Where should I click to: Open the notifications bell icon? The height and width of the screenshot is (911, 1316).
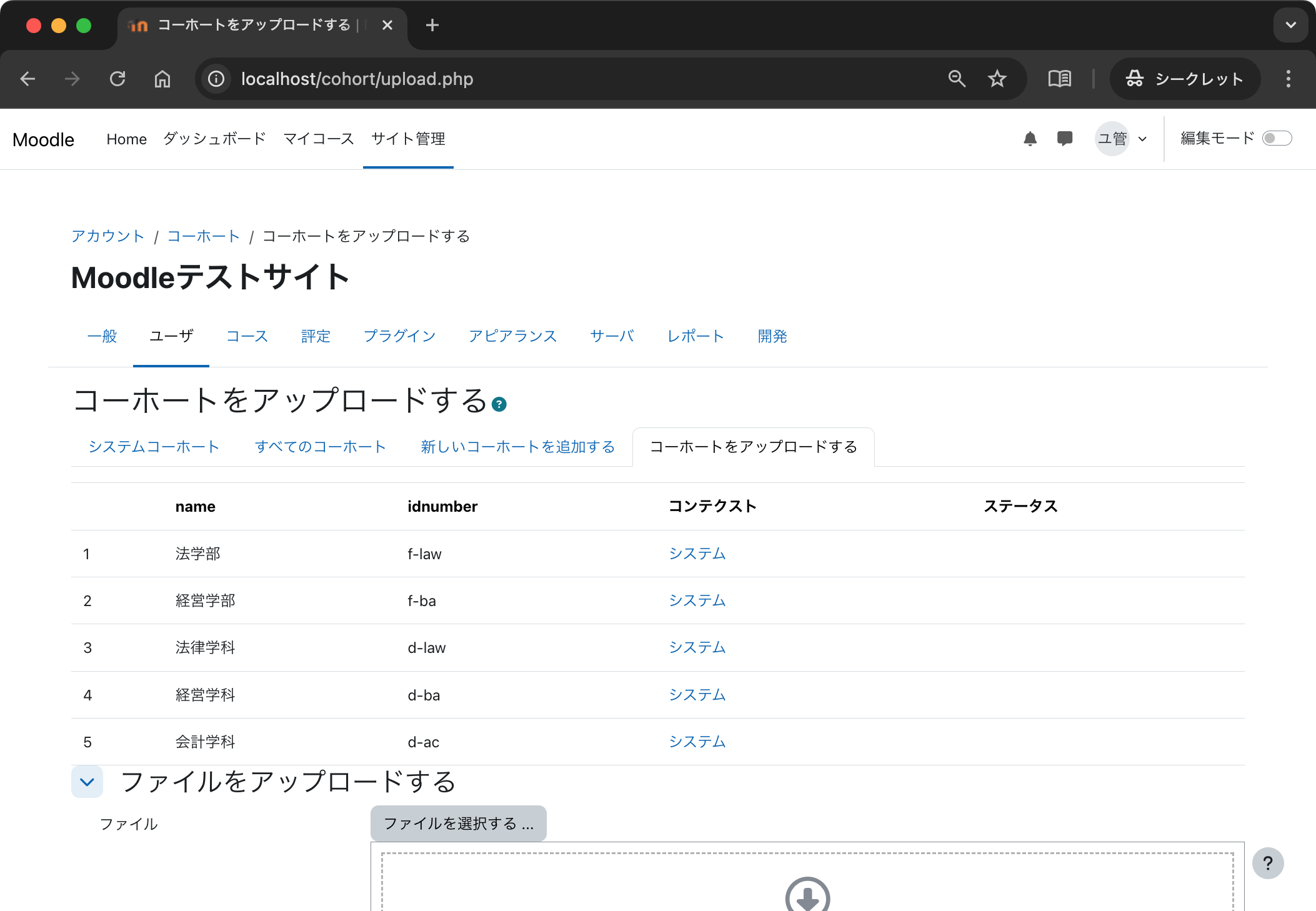coord(1030,138)
